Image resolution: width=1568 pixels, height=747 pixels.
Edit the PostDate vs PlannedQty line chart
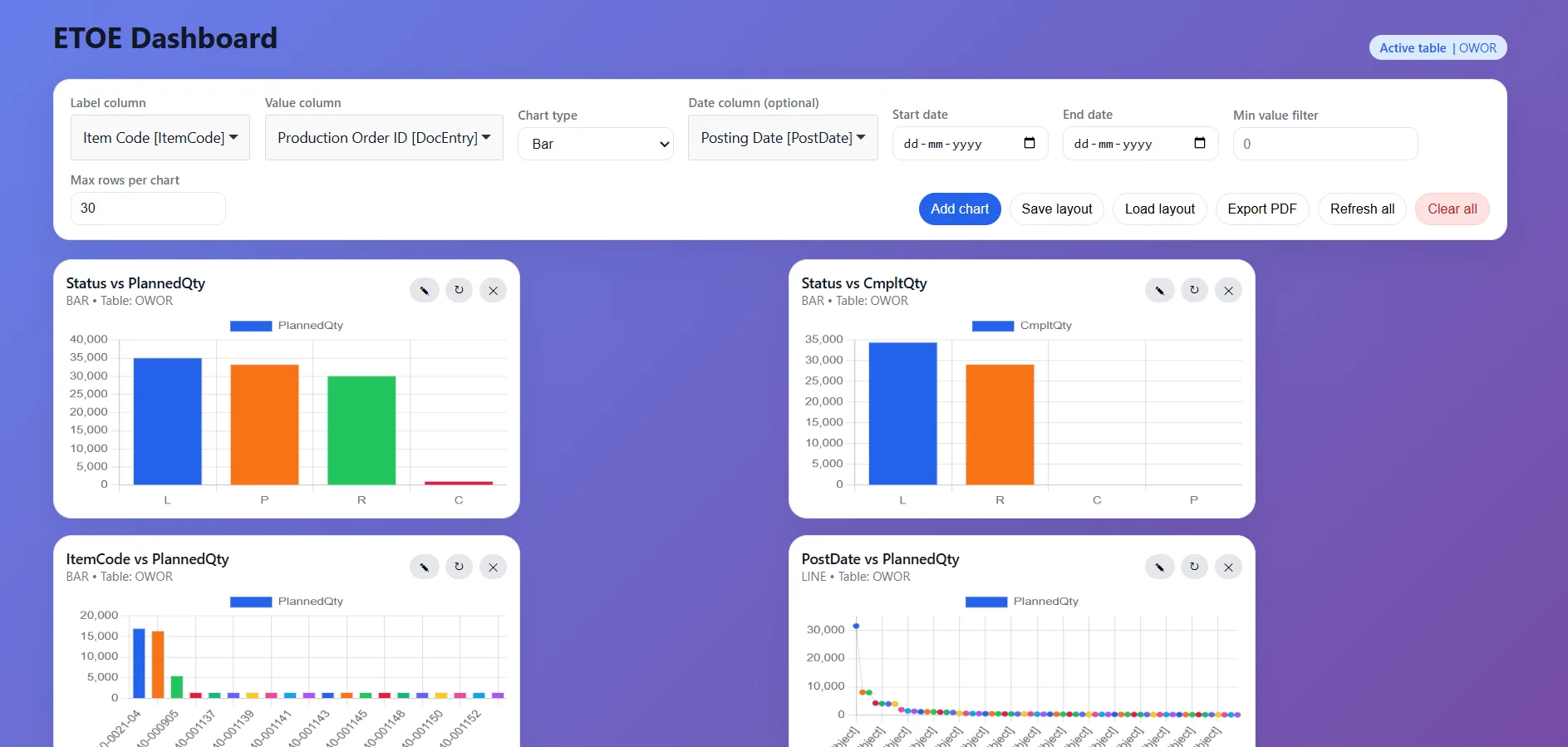1159,567
